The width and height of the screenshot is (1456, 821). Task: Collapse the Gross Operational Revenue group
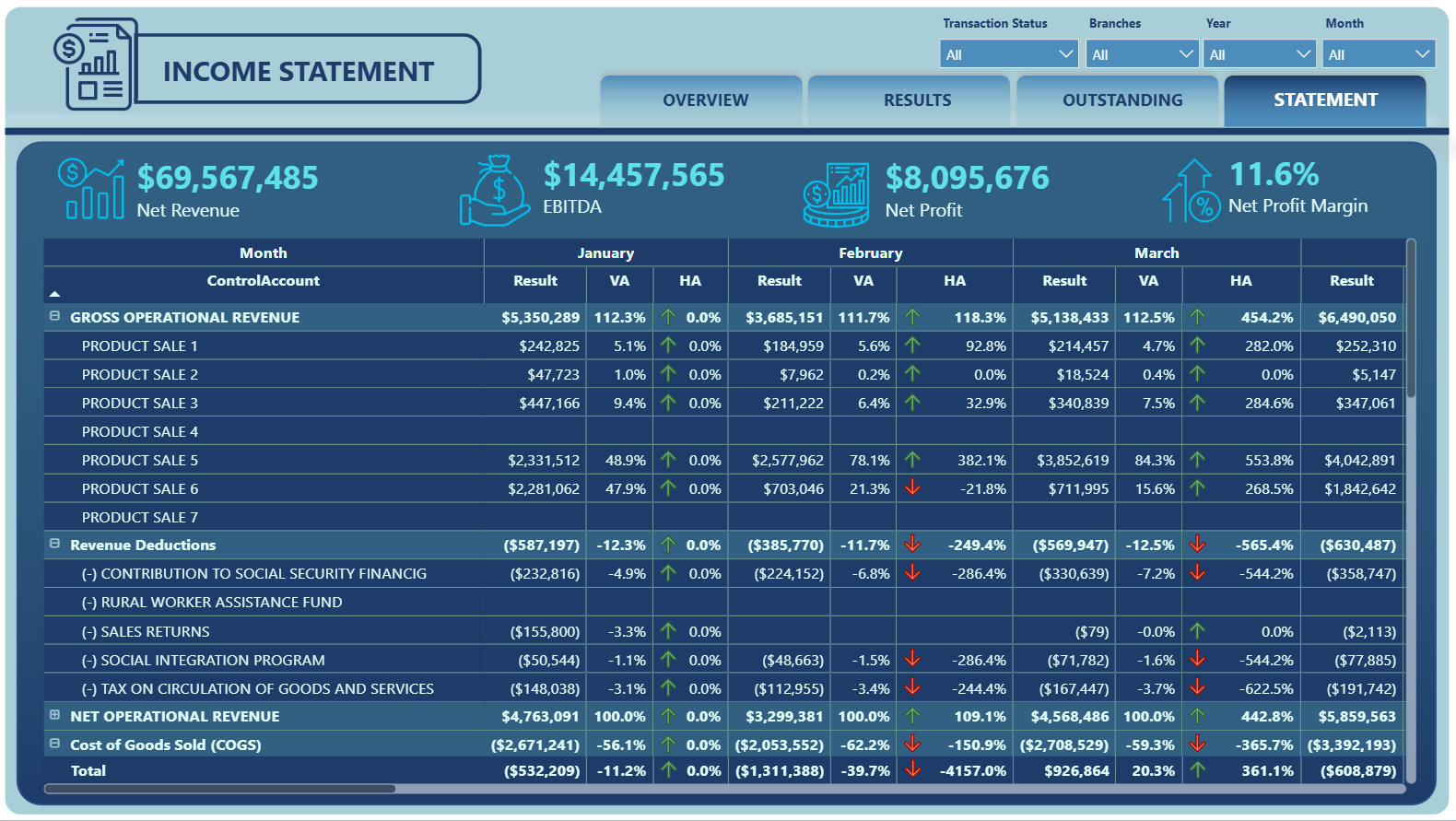(x=54, y=316)
